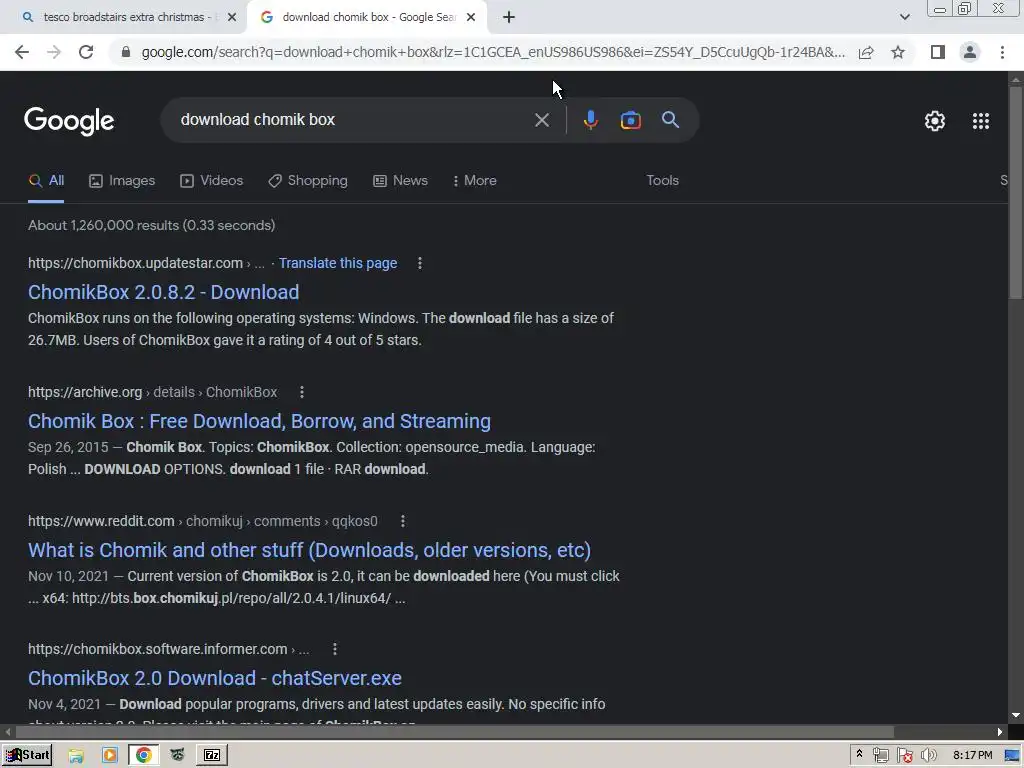Open Google apps grid

click(980, 121)
